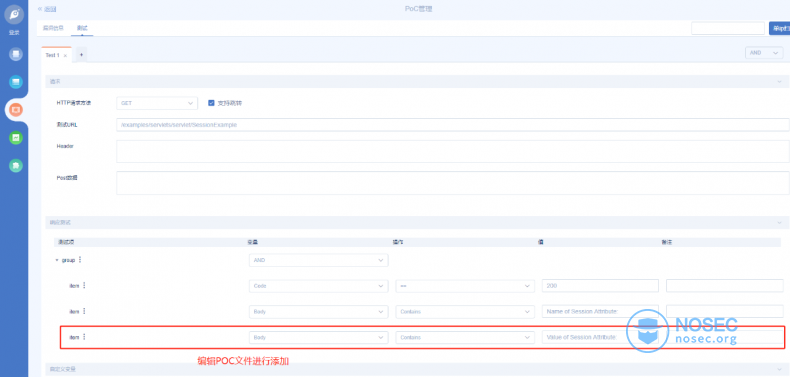Open the green chart sidebar icon
The image size is (790, 377).
coord(16,137)
